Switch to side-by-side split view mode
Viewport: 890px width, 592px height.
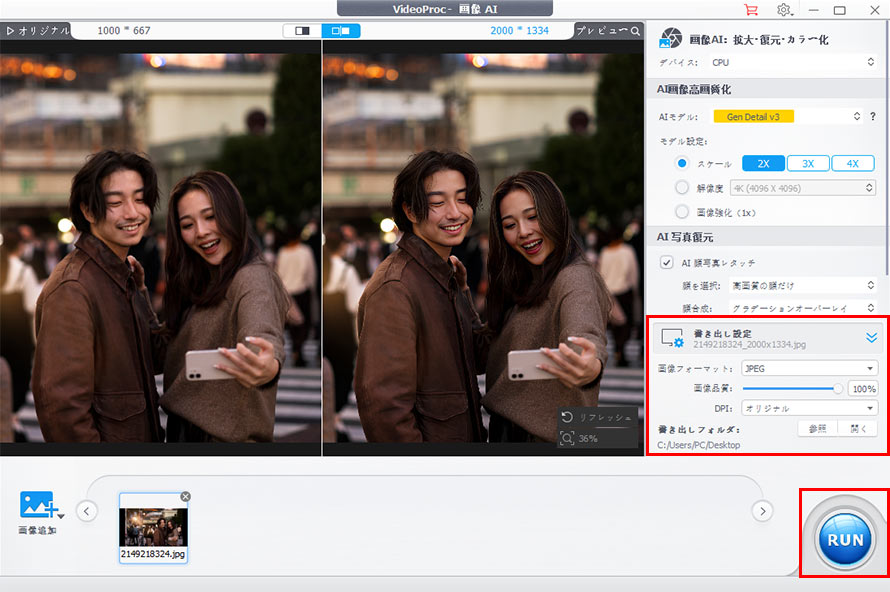pyautogui.click(x=341, y=31)
